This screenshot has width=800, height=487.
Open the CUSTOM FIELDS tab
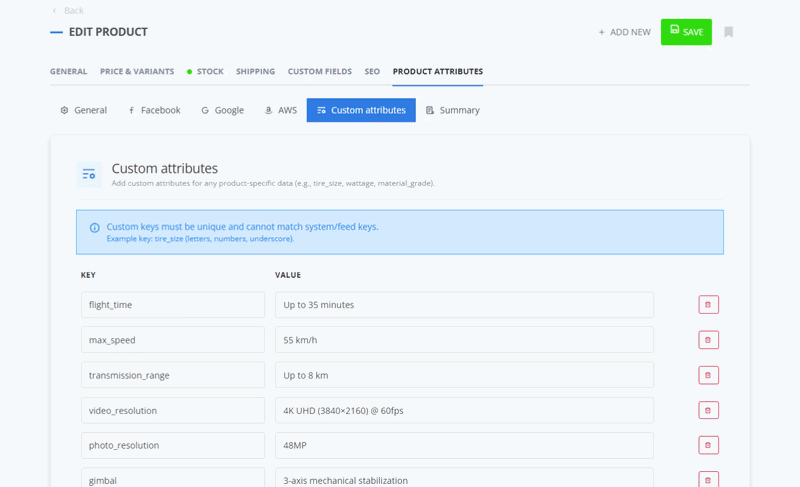(x=319, y=71)
